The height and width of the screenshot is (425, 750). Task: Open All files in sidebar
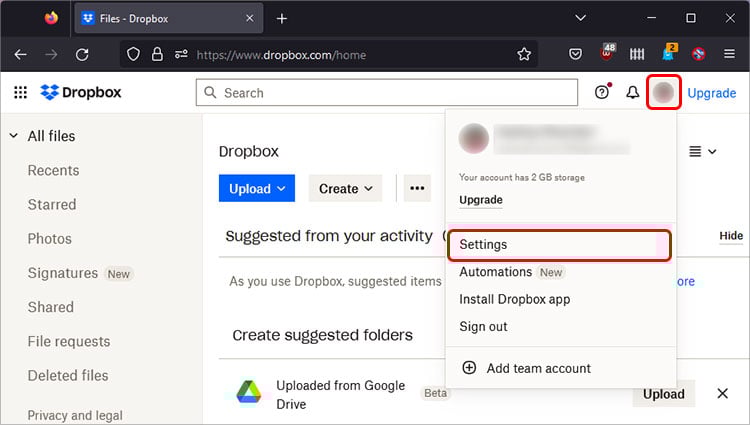(x=51, y=136)
